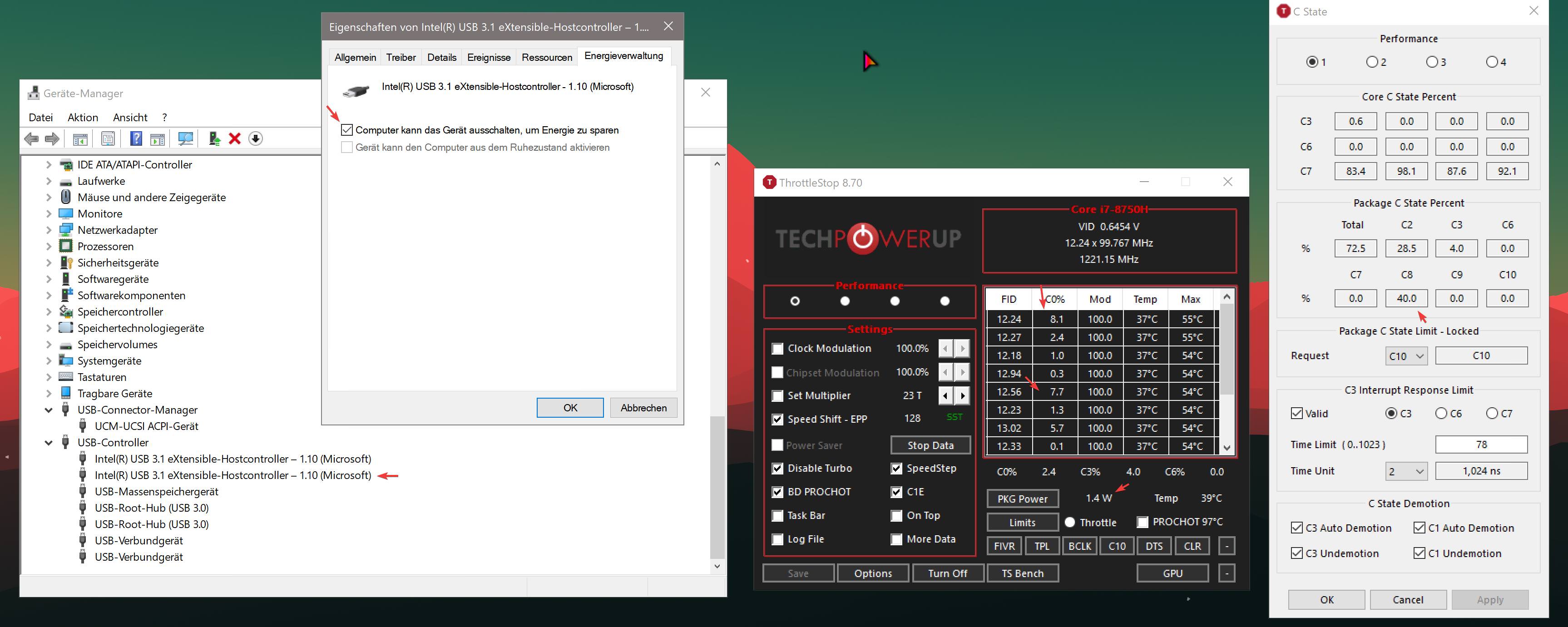Click the minus button next to CLR

click(1227, 546)
